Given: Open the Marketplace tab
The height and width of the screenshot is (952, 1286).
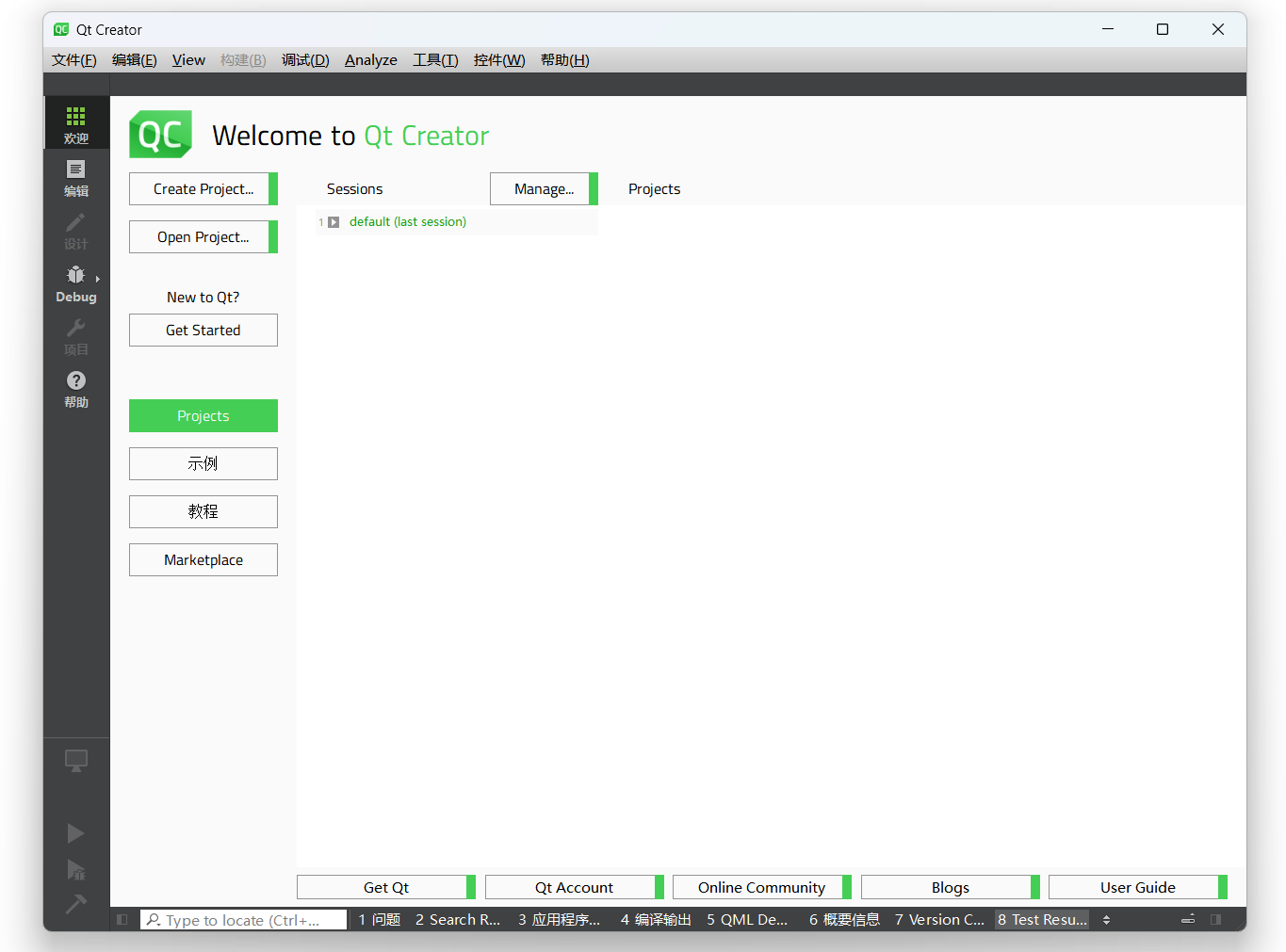Looking at the screenshot, I should (x=203, y=559).
